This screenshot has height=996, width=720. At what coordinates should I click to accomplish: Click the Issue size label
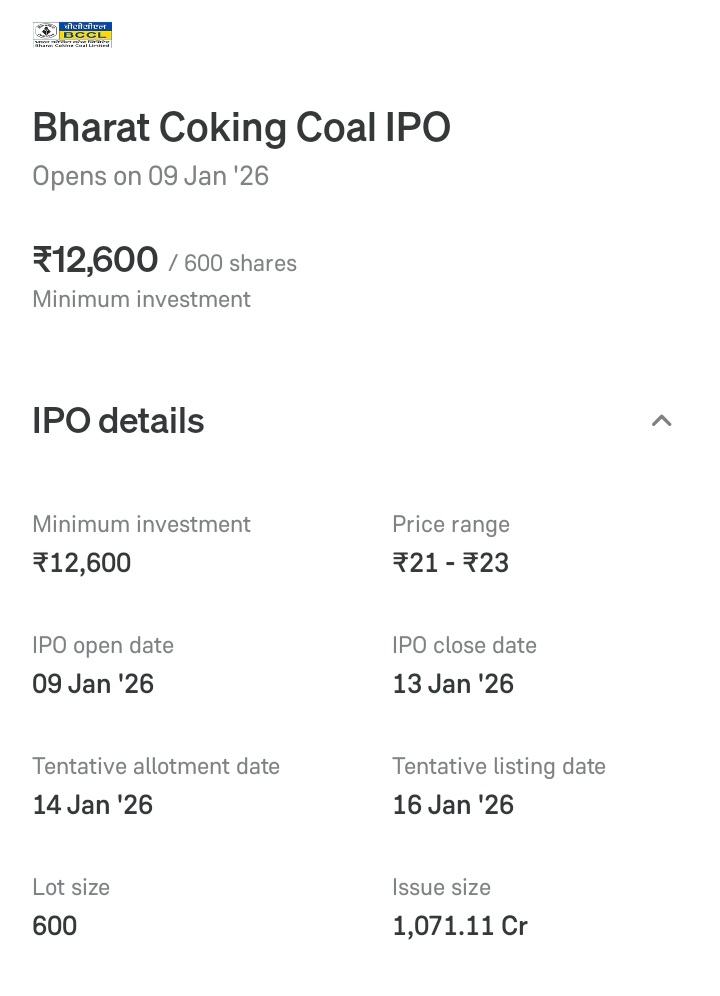click(x=441, y=888)
